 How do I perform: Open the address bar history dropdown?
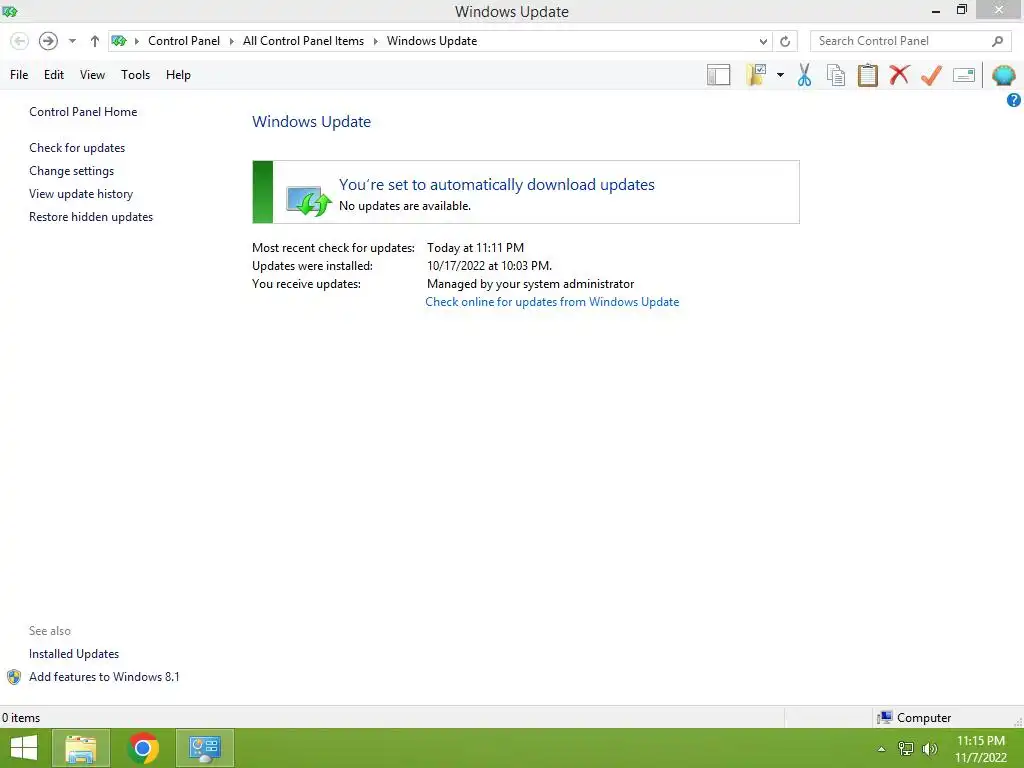[x=763, y=41]
